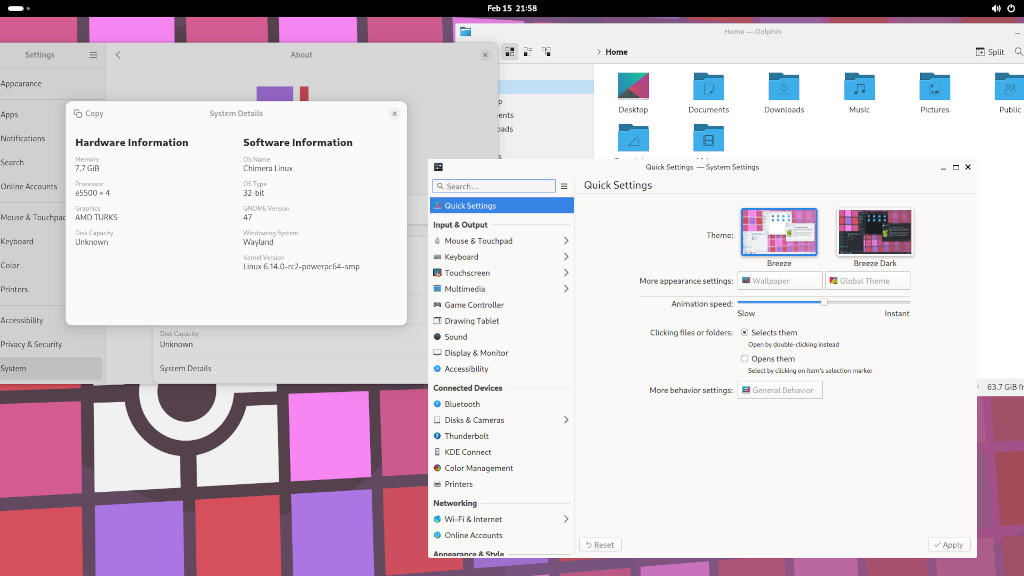Select the Breeze theme thumbnail
The height and width of the screenshot is (576, 1024).
[779, 232]
